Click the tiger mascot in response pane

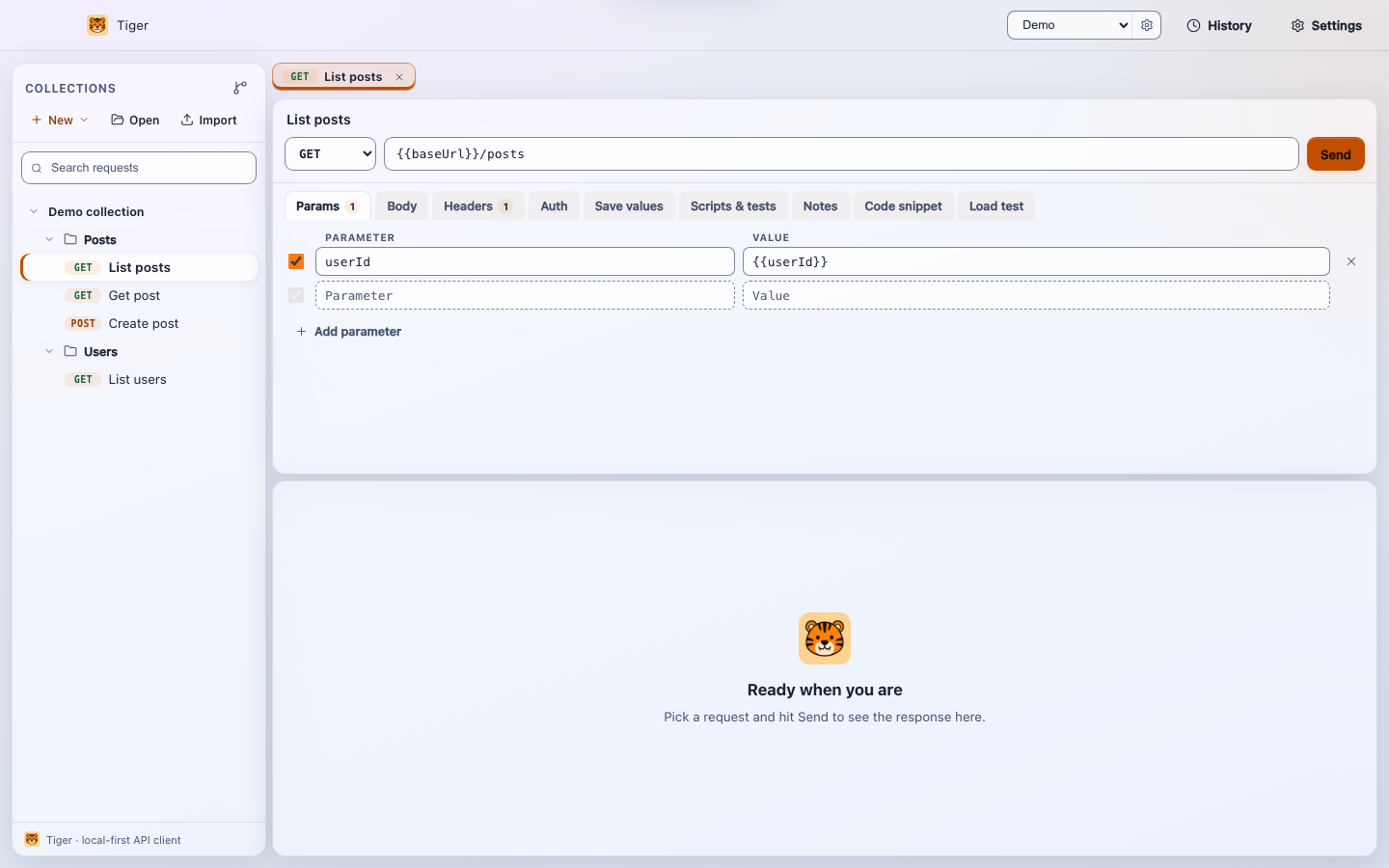(x=825, y=638)
